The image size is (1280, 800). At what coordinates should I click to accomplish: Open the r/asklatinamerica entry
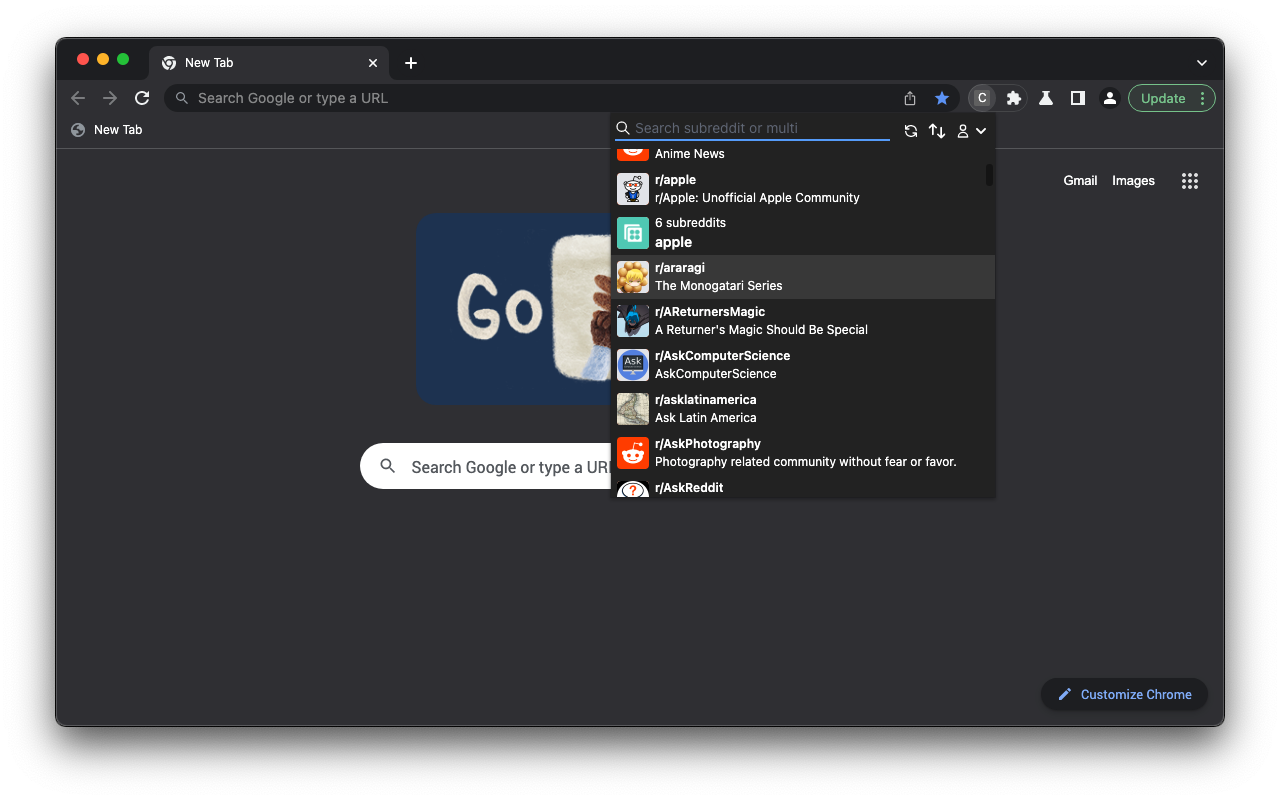803,409
